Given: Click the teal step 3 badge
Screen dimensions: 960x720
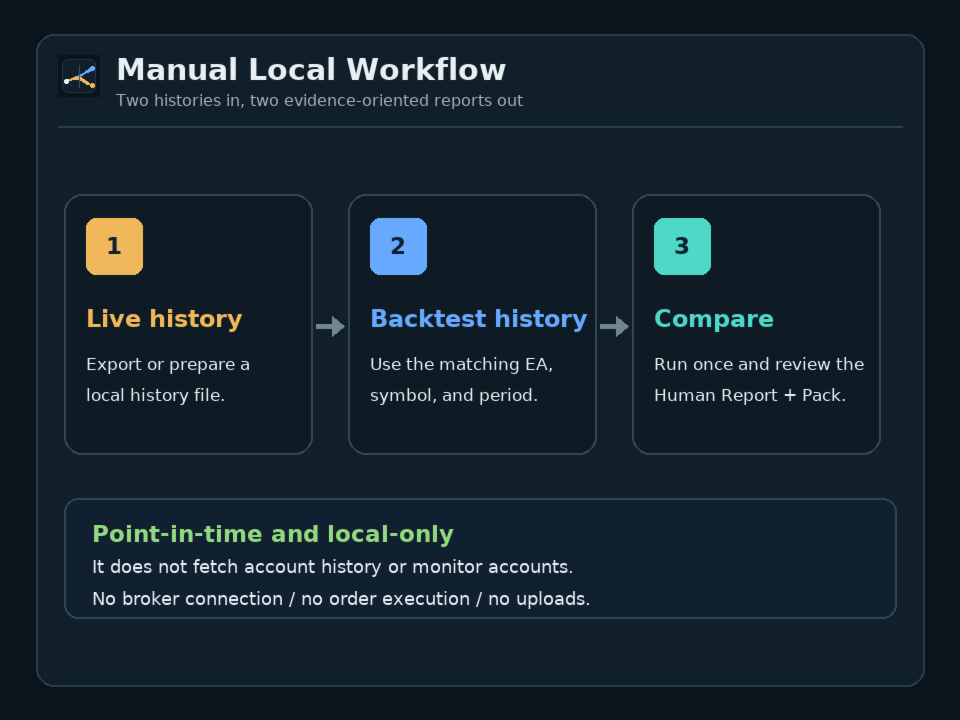Looking at the screenshot, I should (683, 246).
